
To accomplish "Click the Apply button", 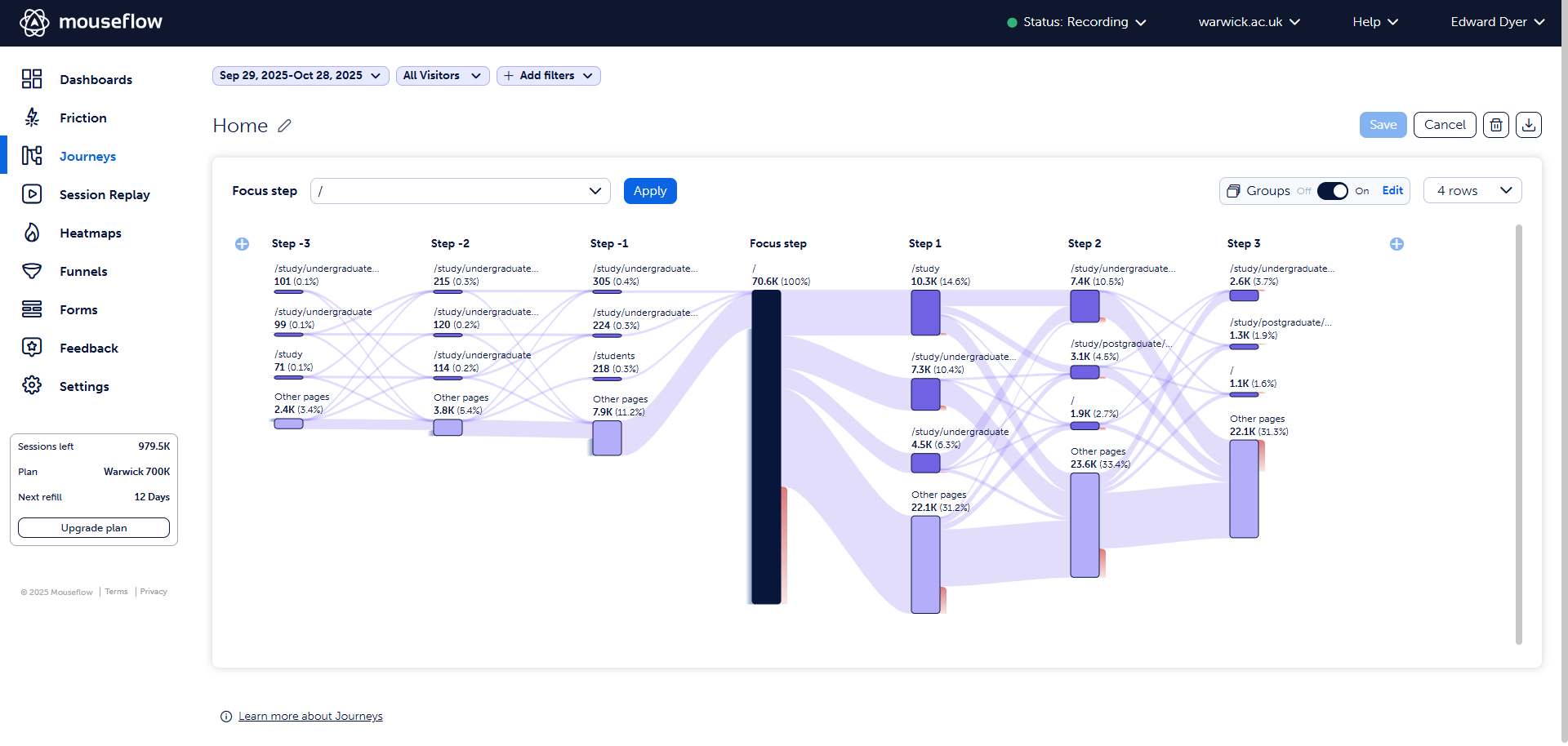I will pyautogui.click(x=649, y=191).
